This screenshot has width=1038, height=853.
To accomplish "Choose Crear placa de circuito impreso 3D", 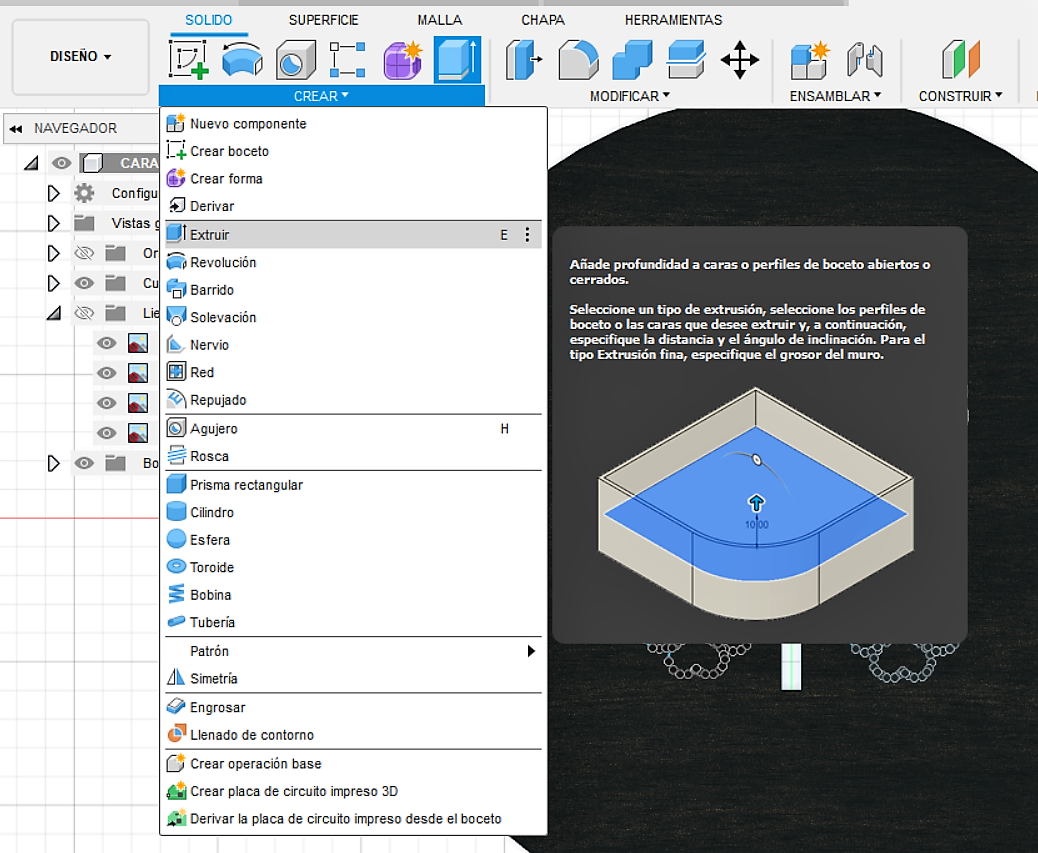I will click(x=354, y=791).
